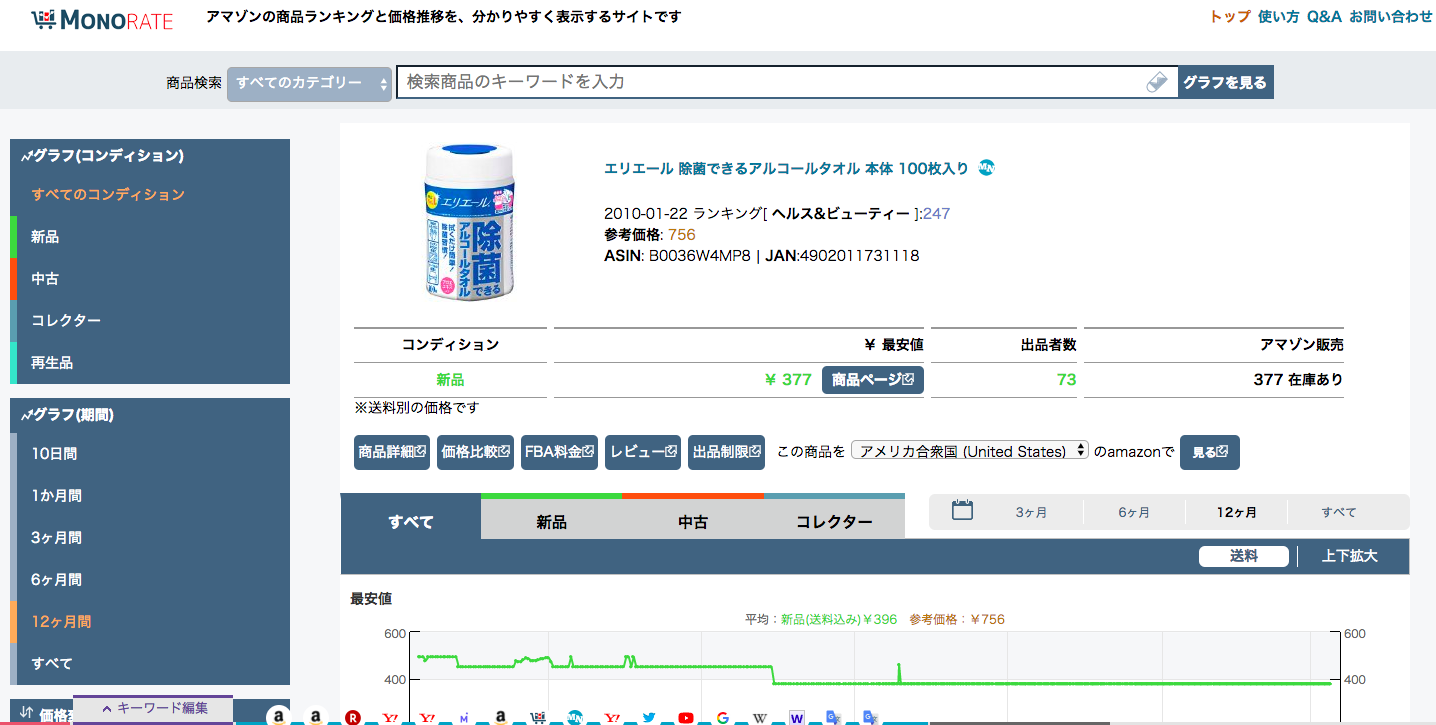Image resolution: width=1436 pixels, height=725 pixels.
Task: Go to トップ in header navigation
Action: click(x=1230, y=16)
